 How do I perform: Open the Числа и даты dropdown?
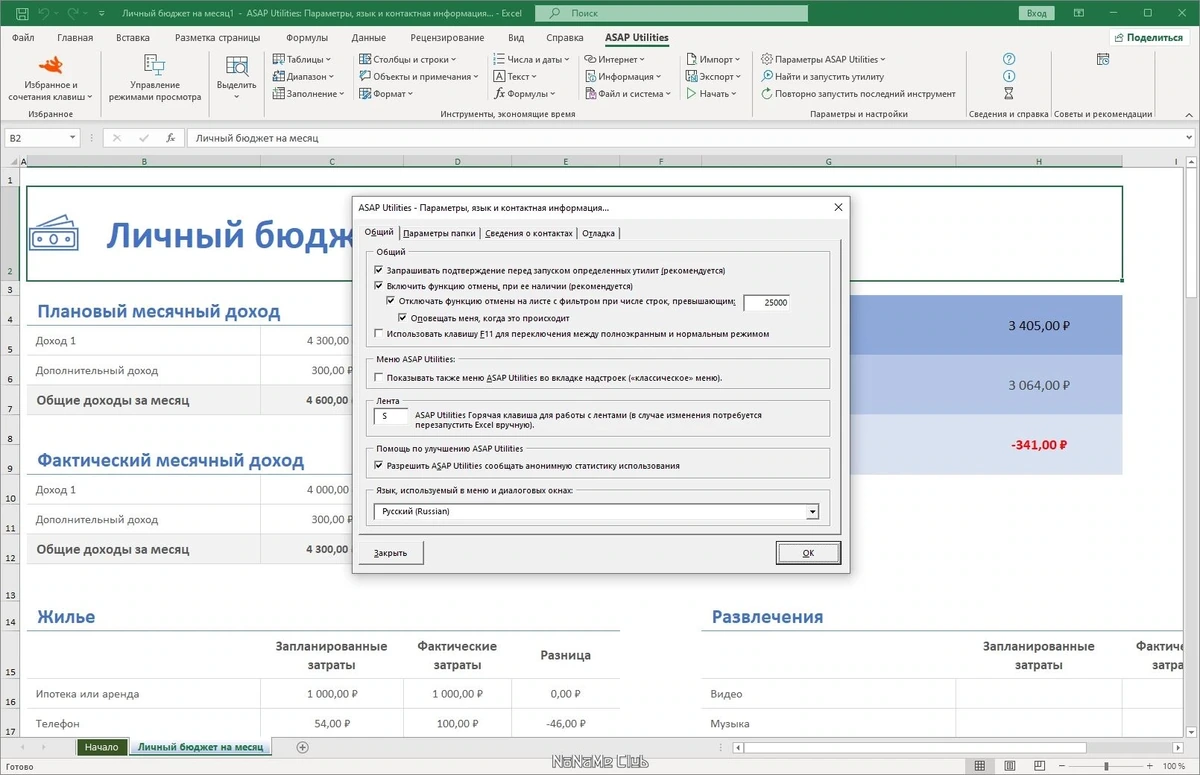tap(531, 59)
